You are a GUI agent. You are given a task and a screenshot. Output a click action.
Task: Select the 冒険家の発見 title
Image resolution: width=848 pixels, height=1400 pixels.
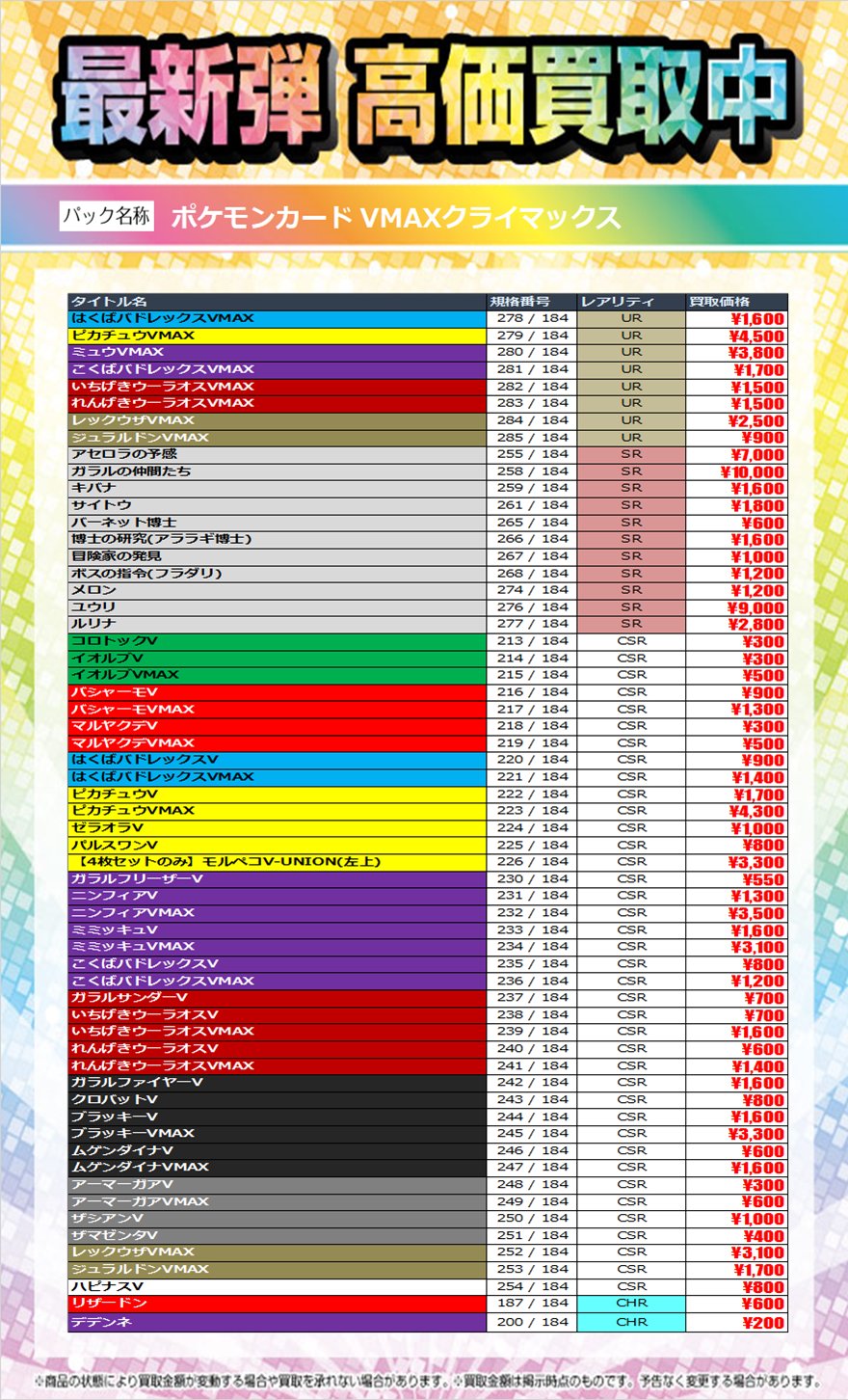pyautogui.click(x=278, y=556)
